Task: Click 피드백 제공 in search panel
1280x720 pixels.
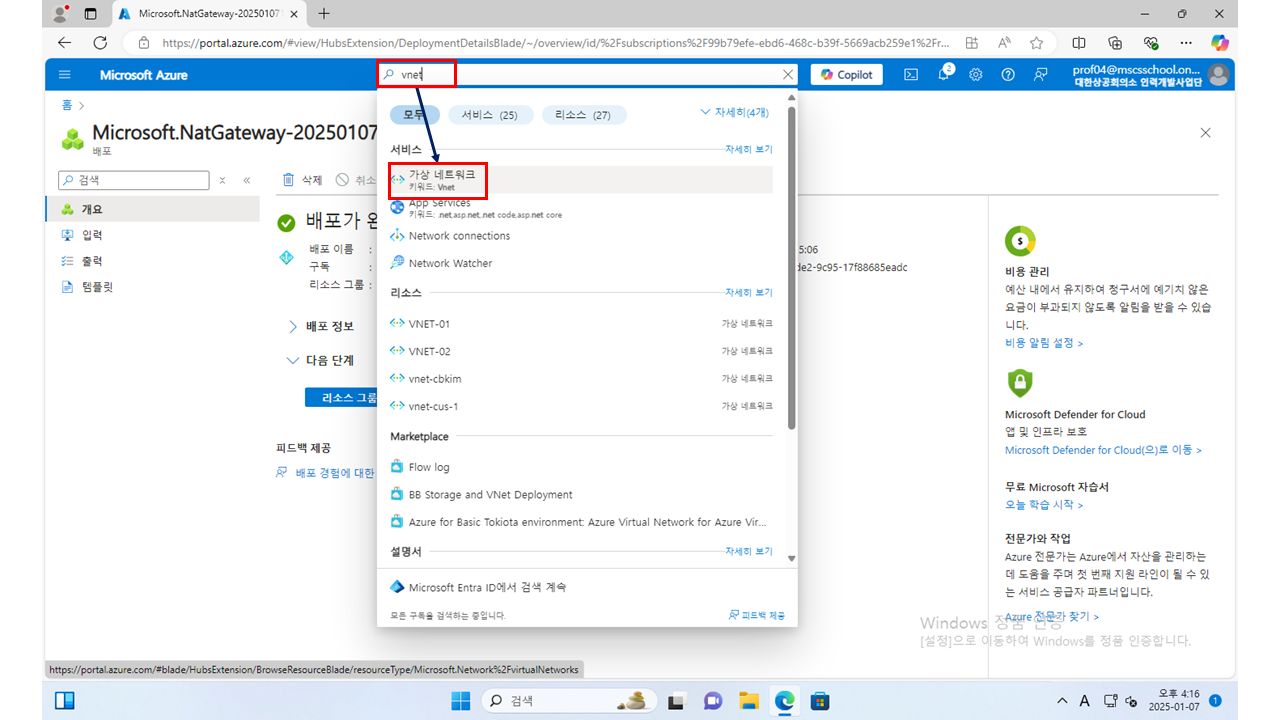Action: (x=757, y=615)
